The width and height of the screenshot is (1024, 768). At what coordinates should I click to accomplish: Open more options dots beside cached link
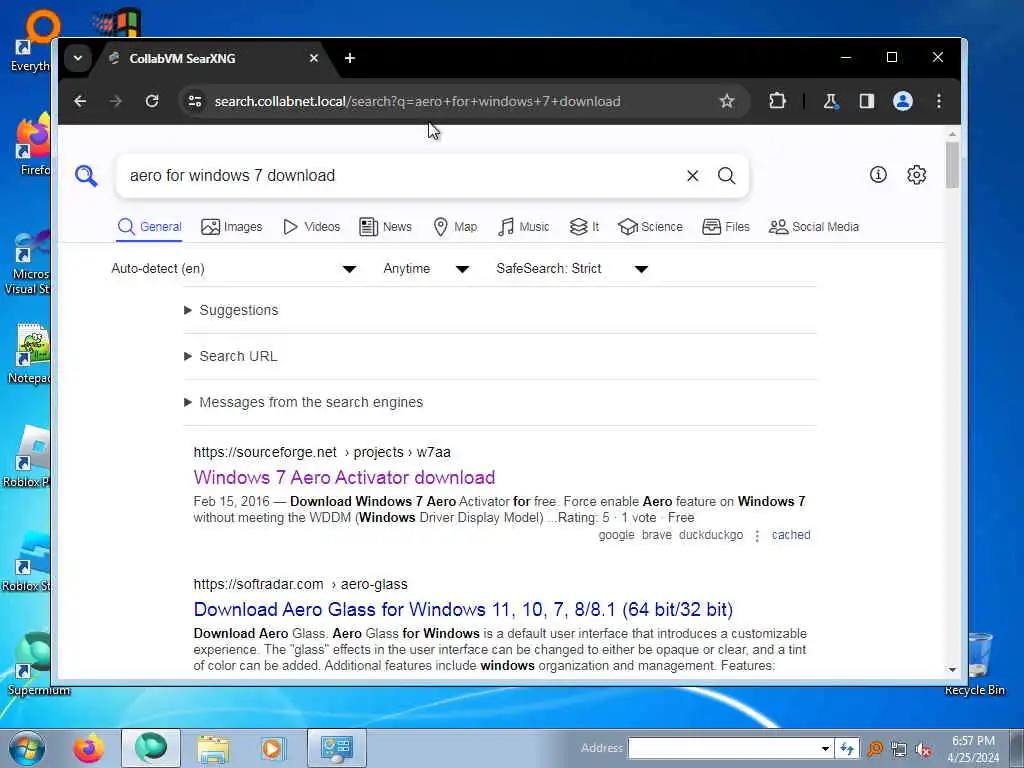[757, 536]
